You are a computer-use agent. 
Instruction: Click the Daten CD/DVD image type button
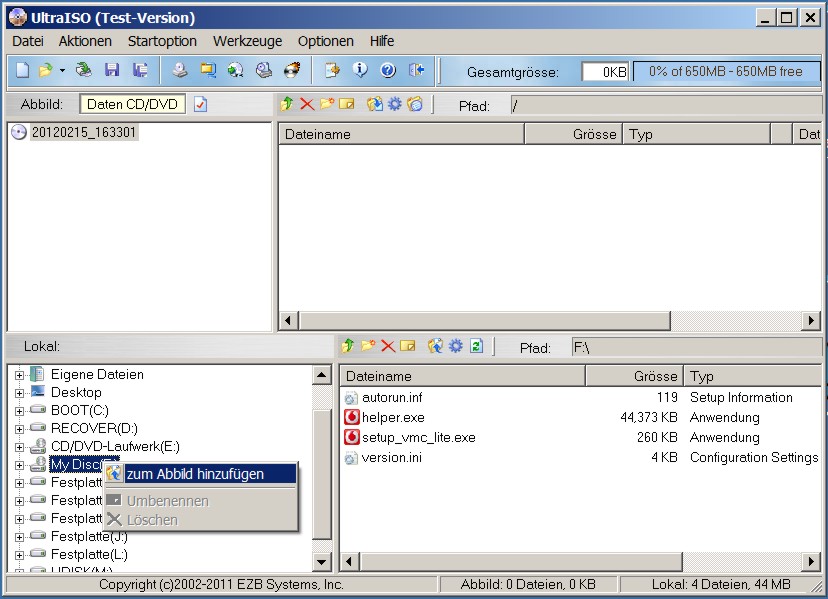(133, 105)
